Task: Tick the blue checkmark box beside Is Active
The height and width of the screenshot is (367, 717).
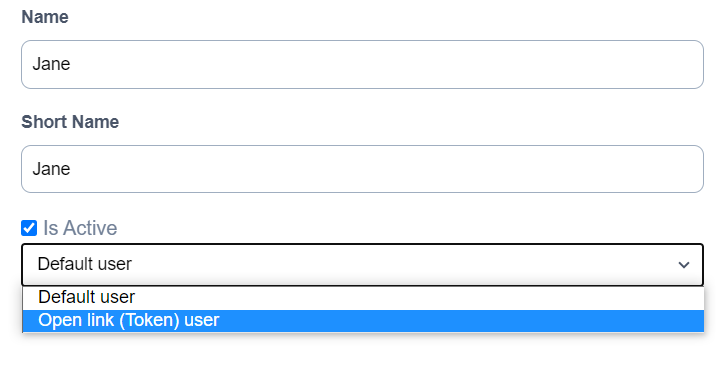Action: point(29,228)
